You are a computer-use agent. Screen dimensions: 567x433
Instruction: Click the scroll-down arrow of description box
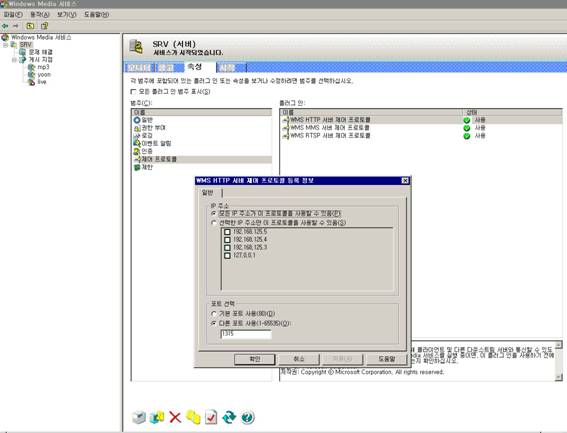(559, 377)
